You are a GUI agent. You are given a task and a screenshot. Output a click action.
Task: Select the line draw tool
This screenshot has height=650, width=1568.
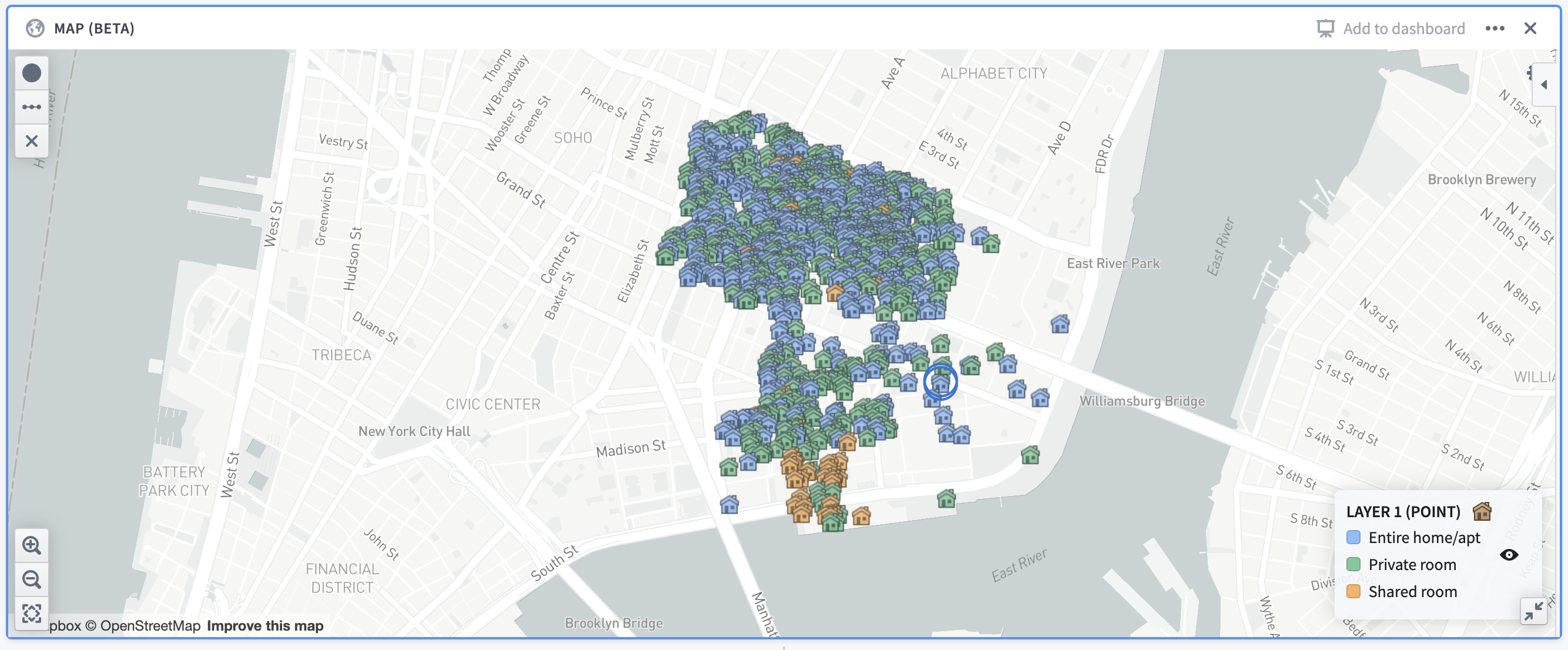(x=32, y=107)
